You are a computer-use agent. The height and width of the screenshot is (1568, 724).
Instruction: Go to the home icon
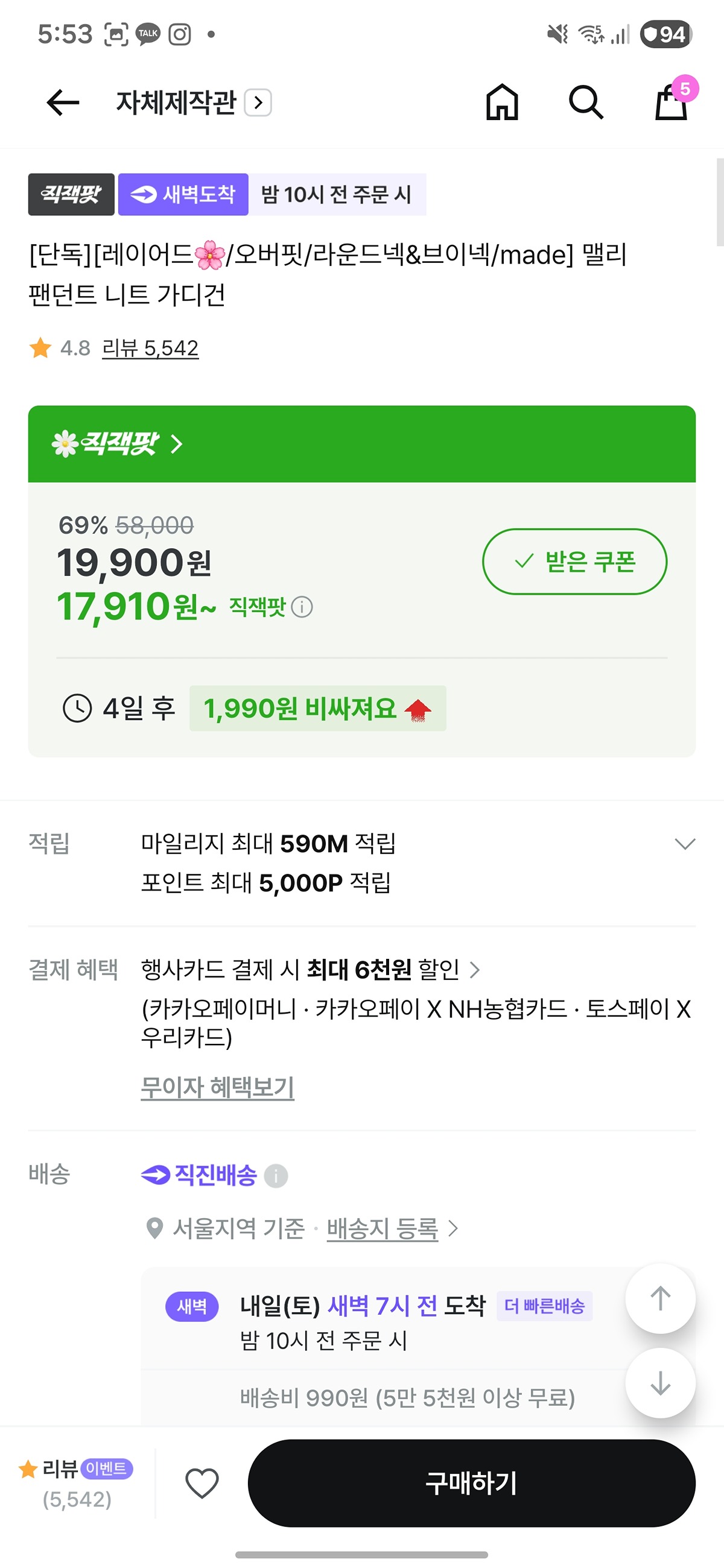tap(502, 103)
